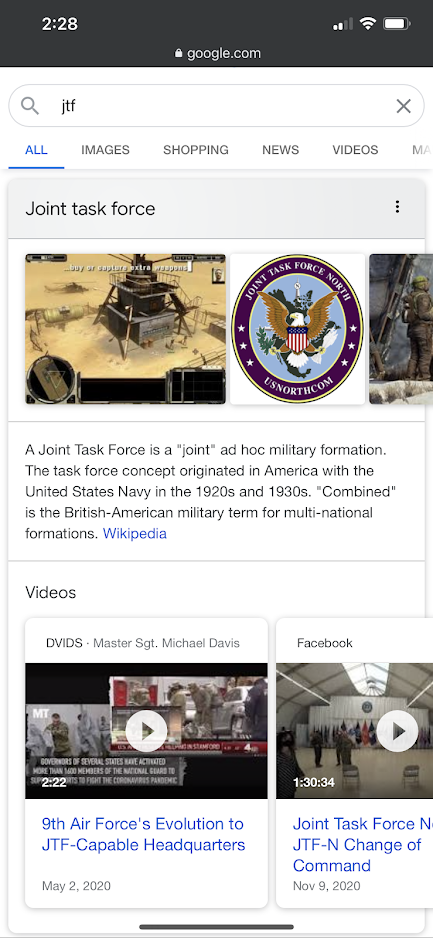
Task: View the Joint Task Force North emblem image
Action: click(x=297, y=328)
